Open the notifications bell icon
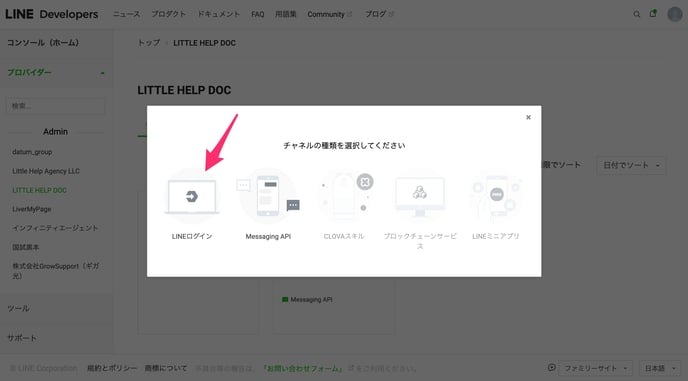Image resolution: width=688 pixels, height=381 pixels. 653,14
